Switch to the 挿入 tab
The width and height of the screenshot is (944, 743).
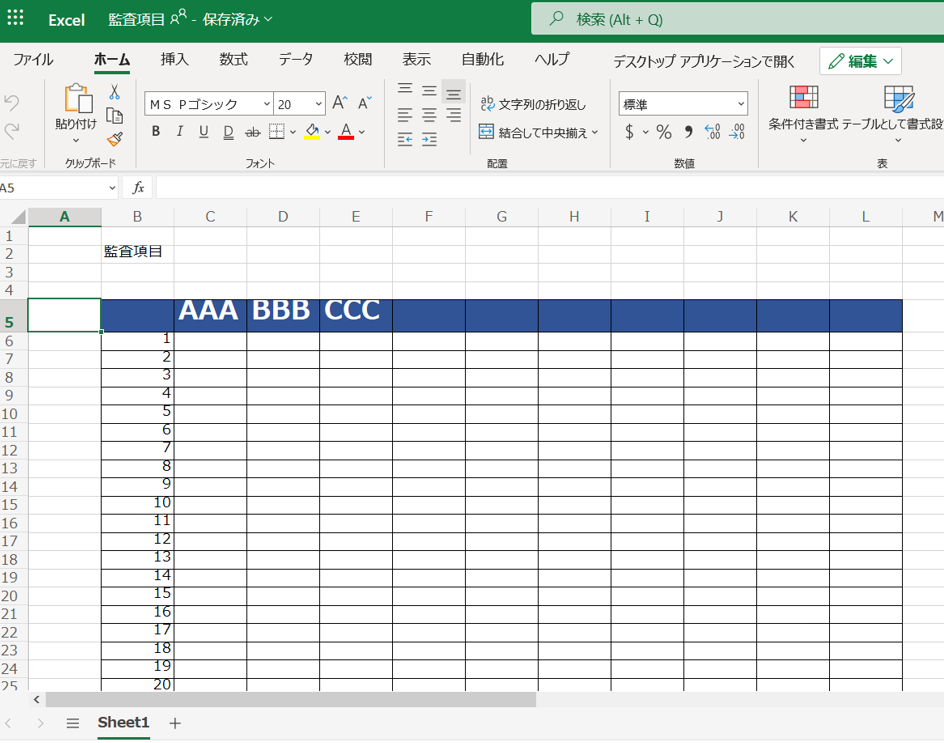(175, 60)
